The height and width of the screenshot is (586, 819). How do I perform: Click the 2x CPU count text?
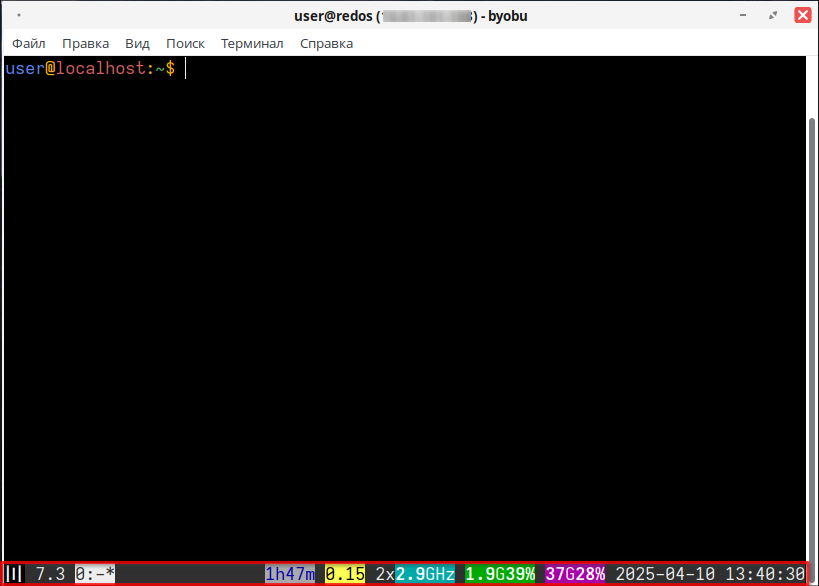click(x=385, y=574)
